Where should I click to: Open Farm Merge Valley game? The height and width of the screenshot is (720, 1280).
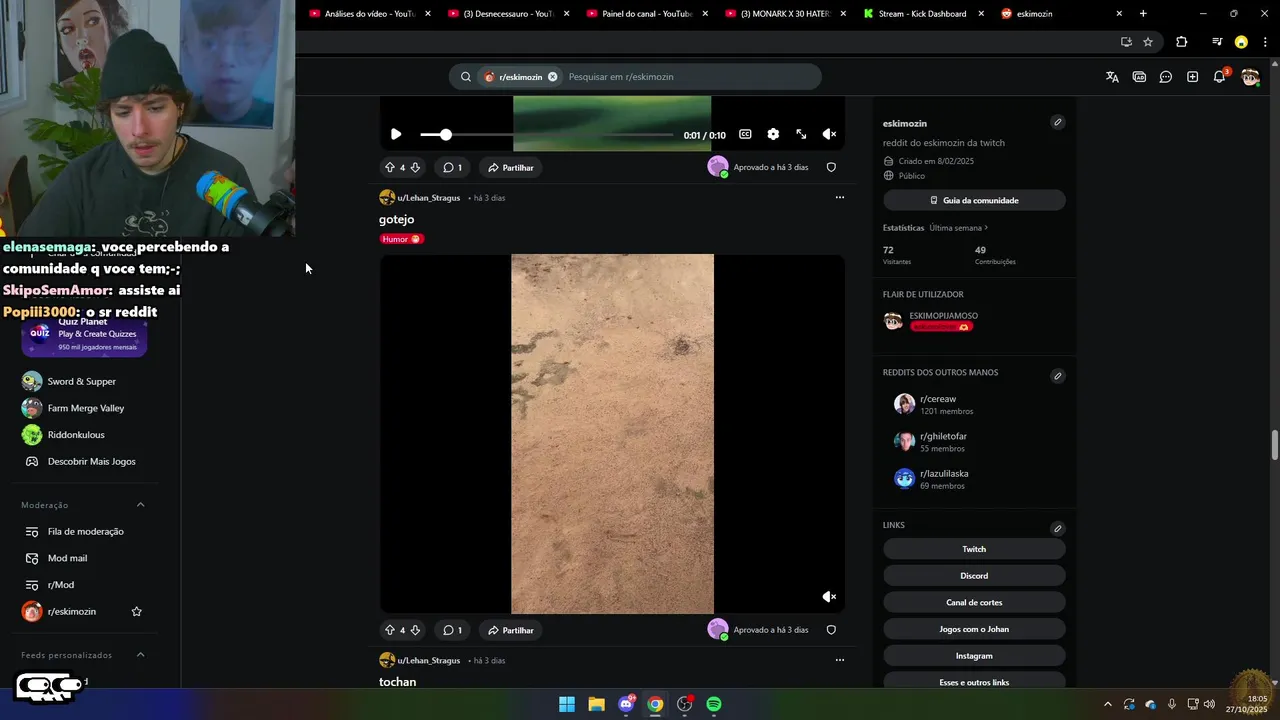click(84, 408)
